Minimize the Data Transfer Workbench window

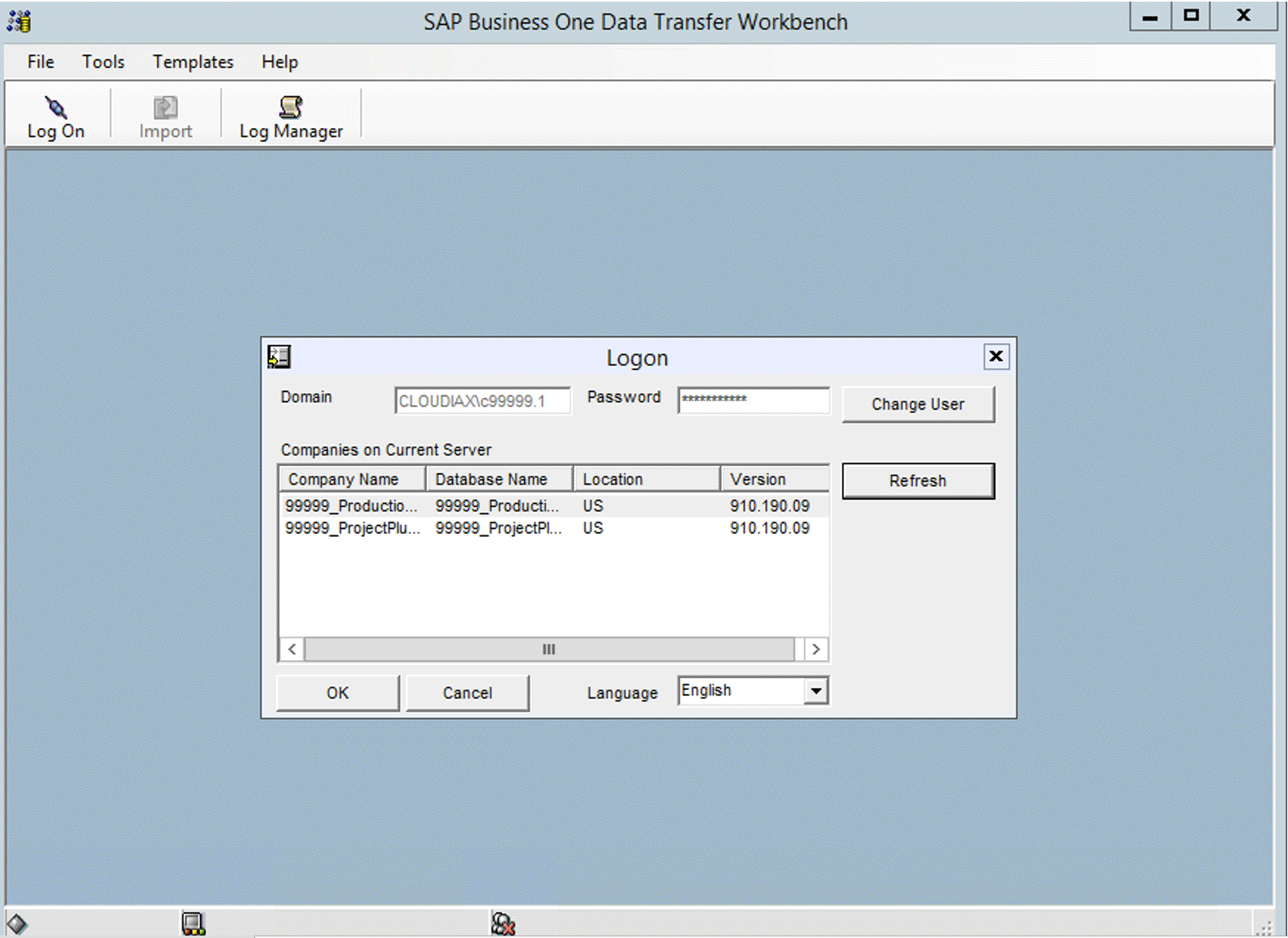(x=1150, y=16)
